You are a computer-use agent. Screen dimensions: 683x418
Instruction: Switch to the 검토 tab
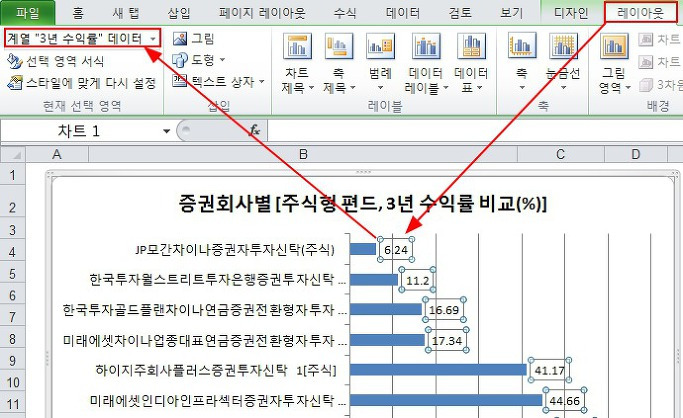460,13
